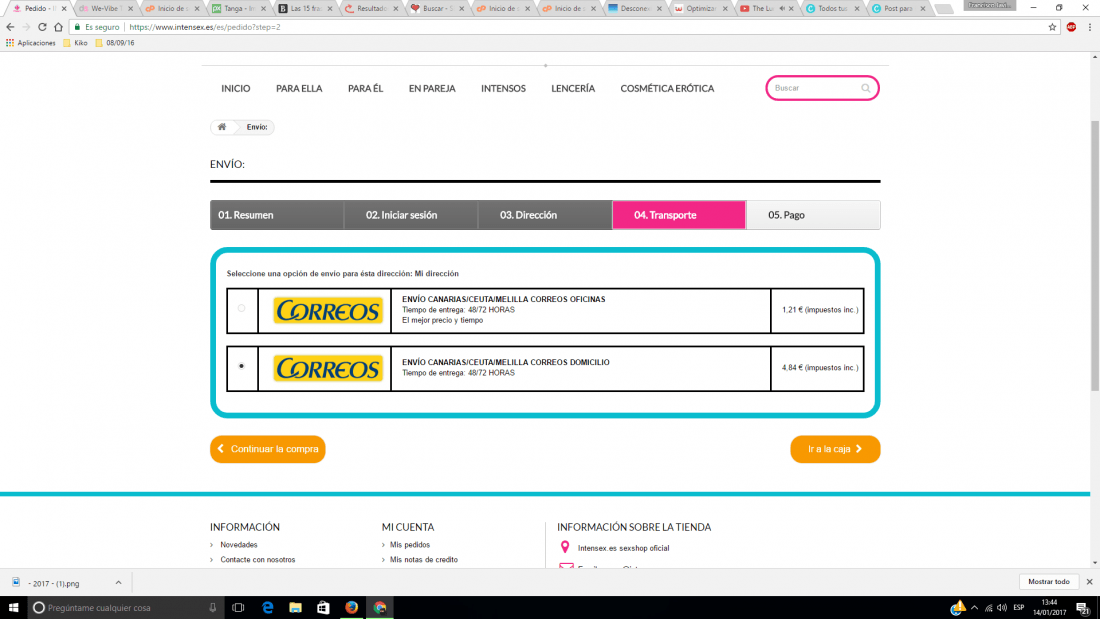Bookmark page with star icon

1052,27
